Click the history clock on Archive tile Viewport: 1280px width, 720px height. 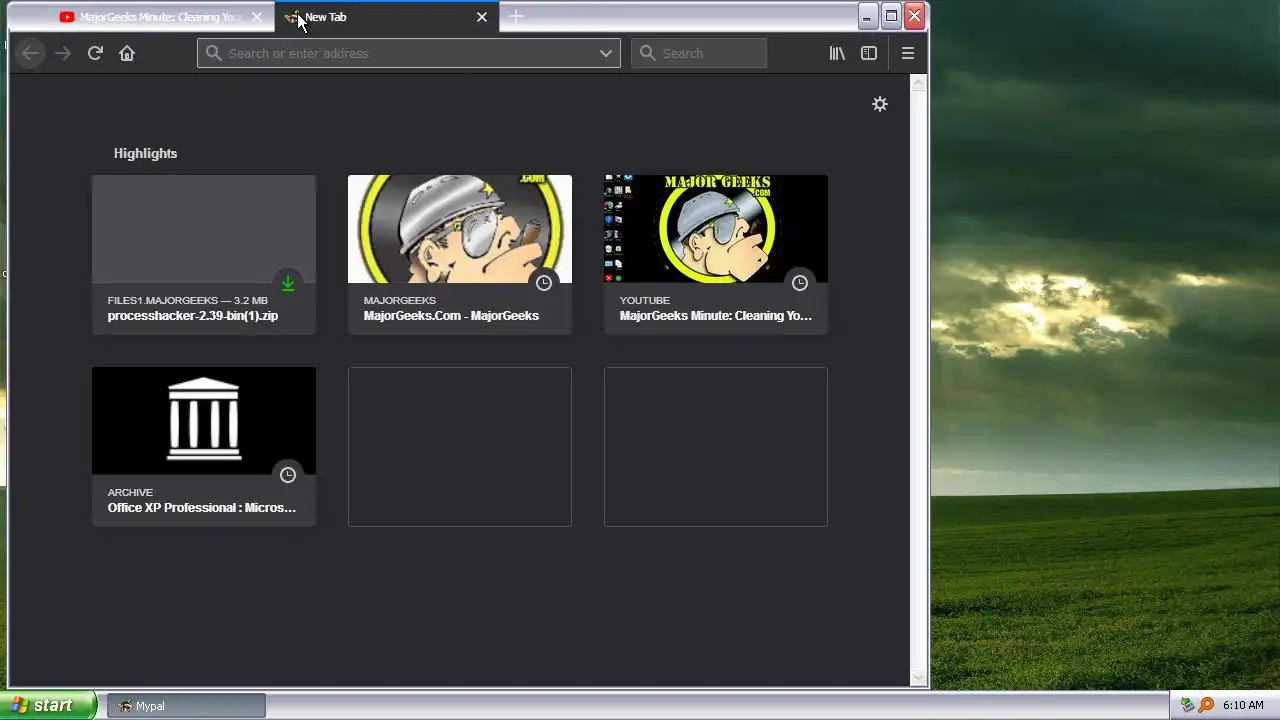[x=288, y=475]
